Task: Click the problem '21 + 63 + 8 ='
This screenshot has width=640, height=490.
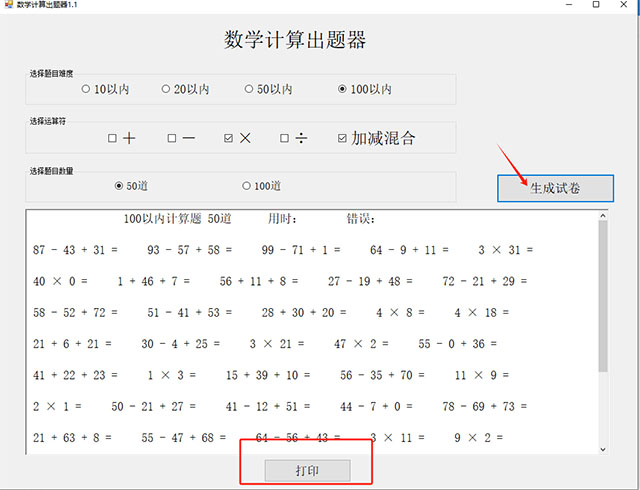Action: [72, 438]
